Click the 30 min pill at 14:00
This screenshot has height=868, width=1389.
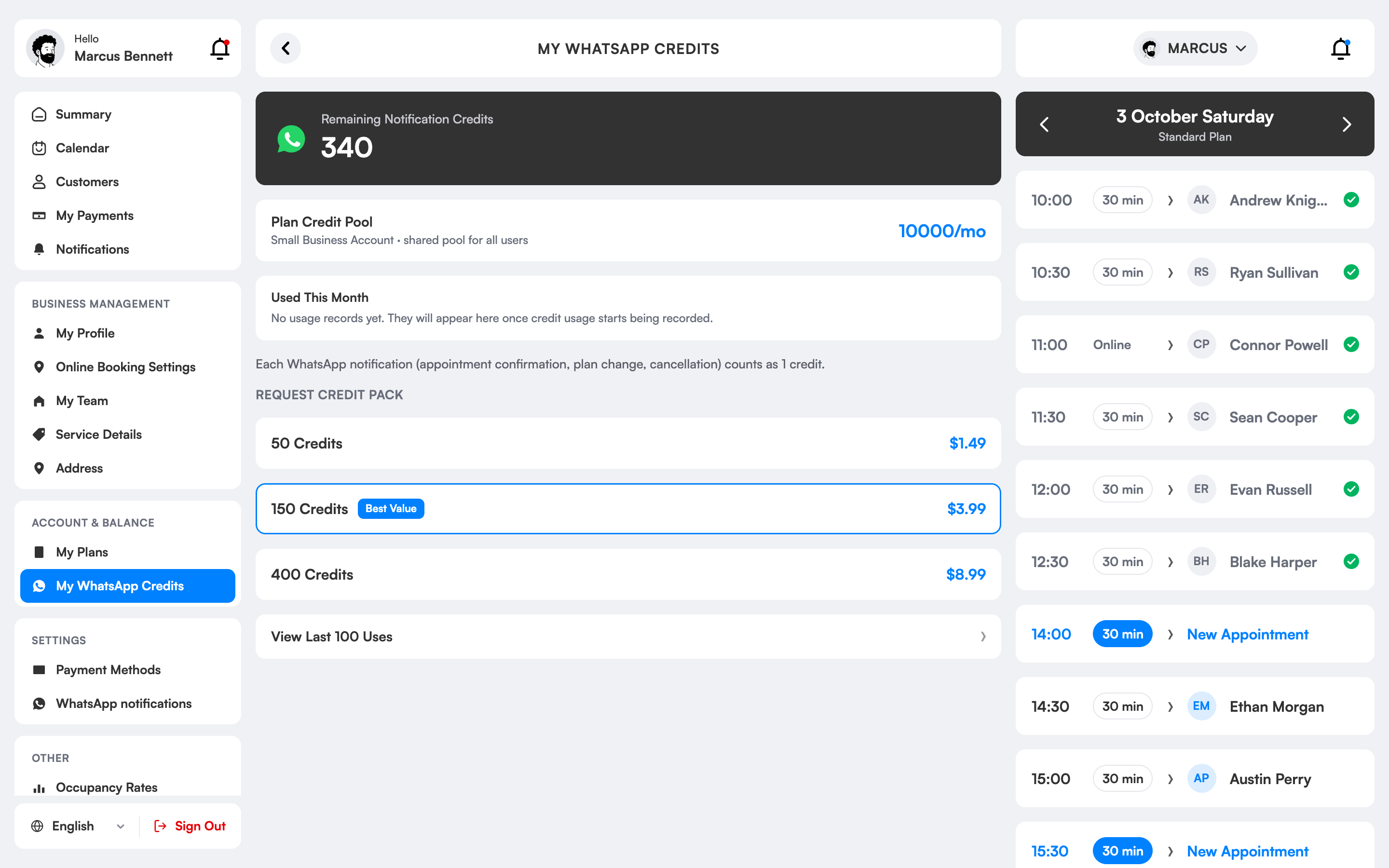1122,634
